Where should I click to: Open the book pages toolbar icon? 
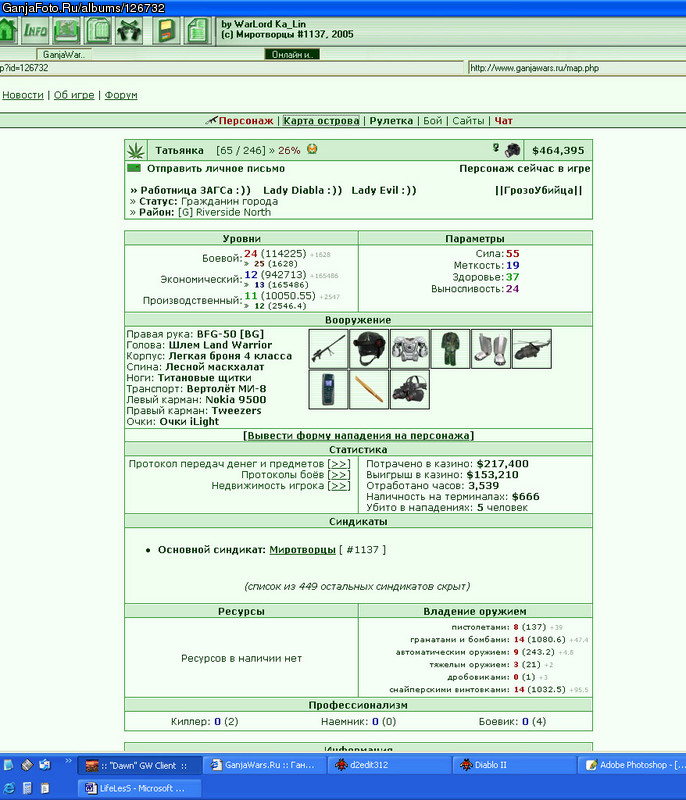[x=98, y=31]
